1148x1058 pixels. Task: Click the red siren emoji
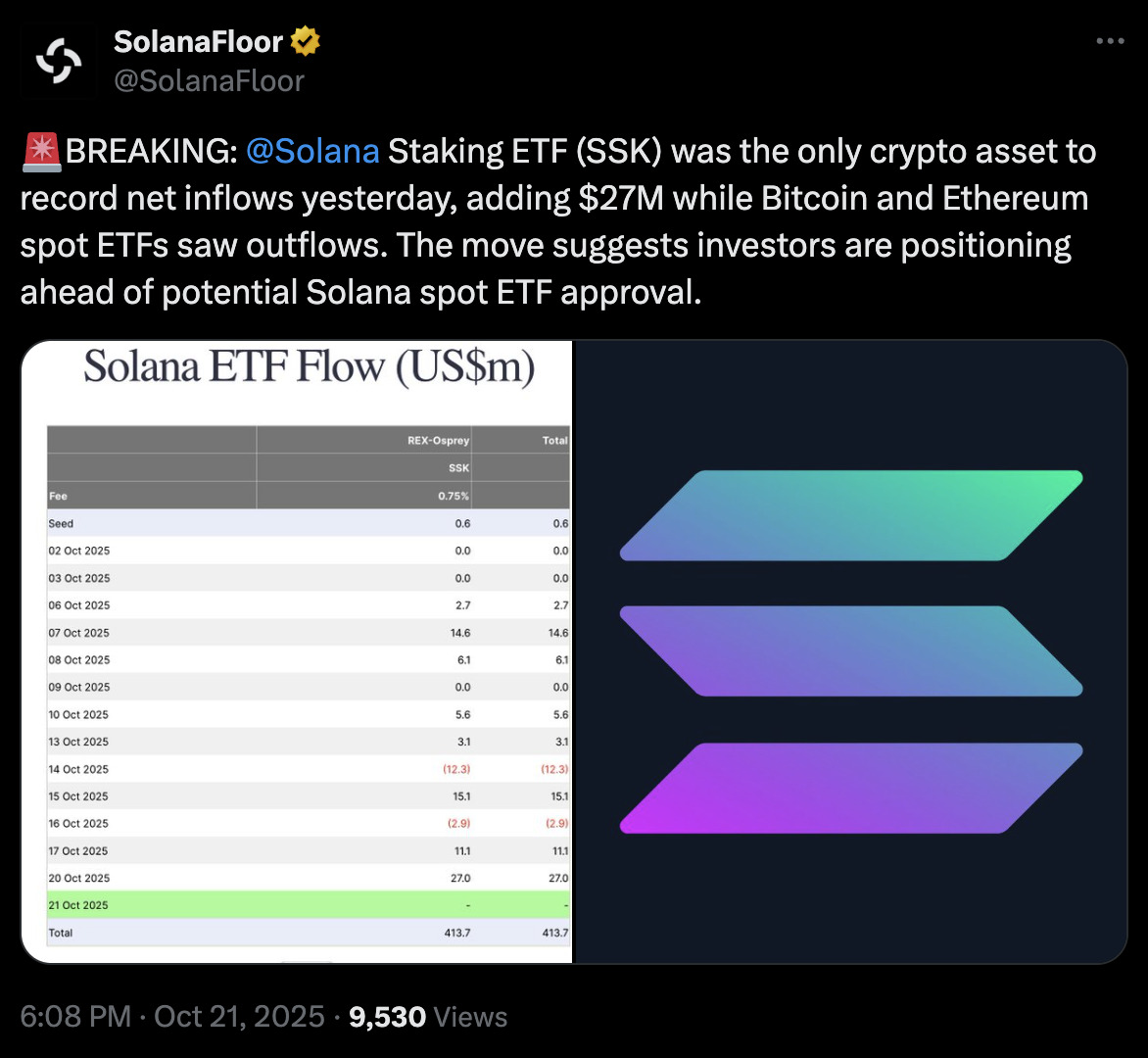pyautogui.click(x=40, y=152)
